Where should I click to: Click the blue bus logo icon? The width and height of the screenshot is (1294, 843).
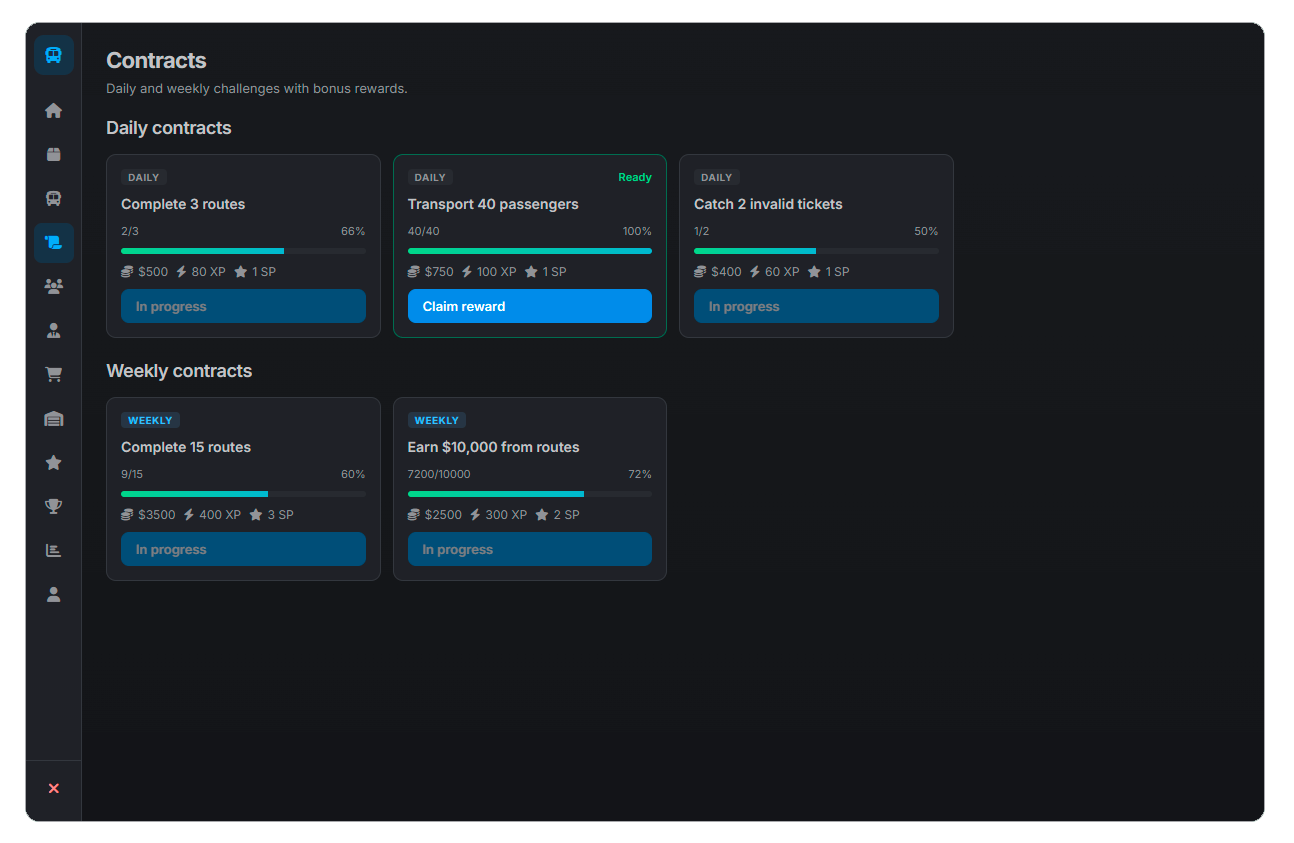click(54, 55)
